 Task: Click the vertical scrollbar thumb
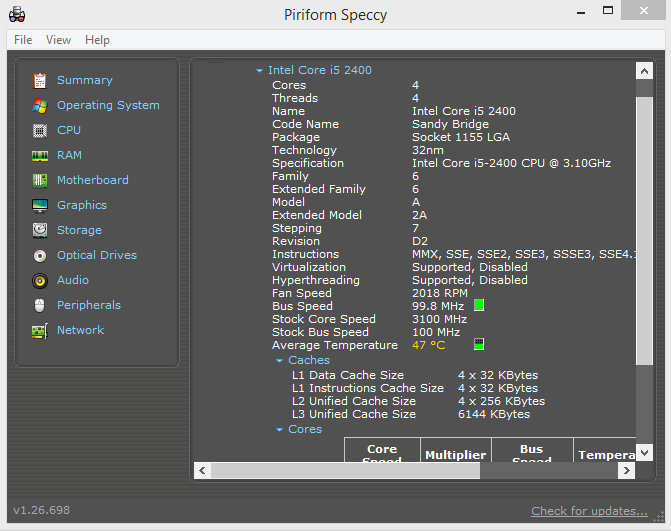coord(644,231)
